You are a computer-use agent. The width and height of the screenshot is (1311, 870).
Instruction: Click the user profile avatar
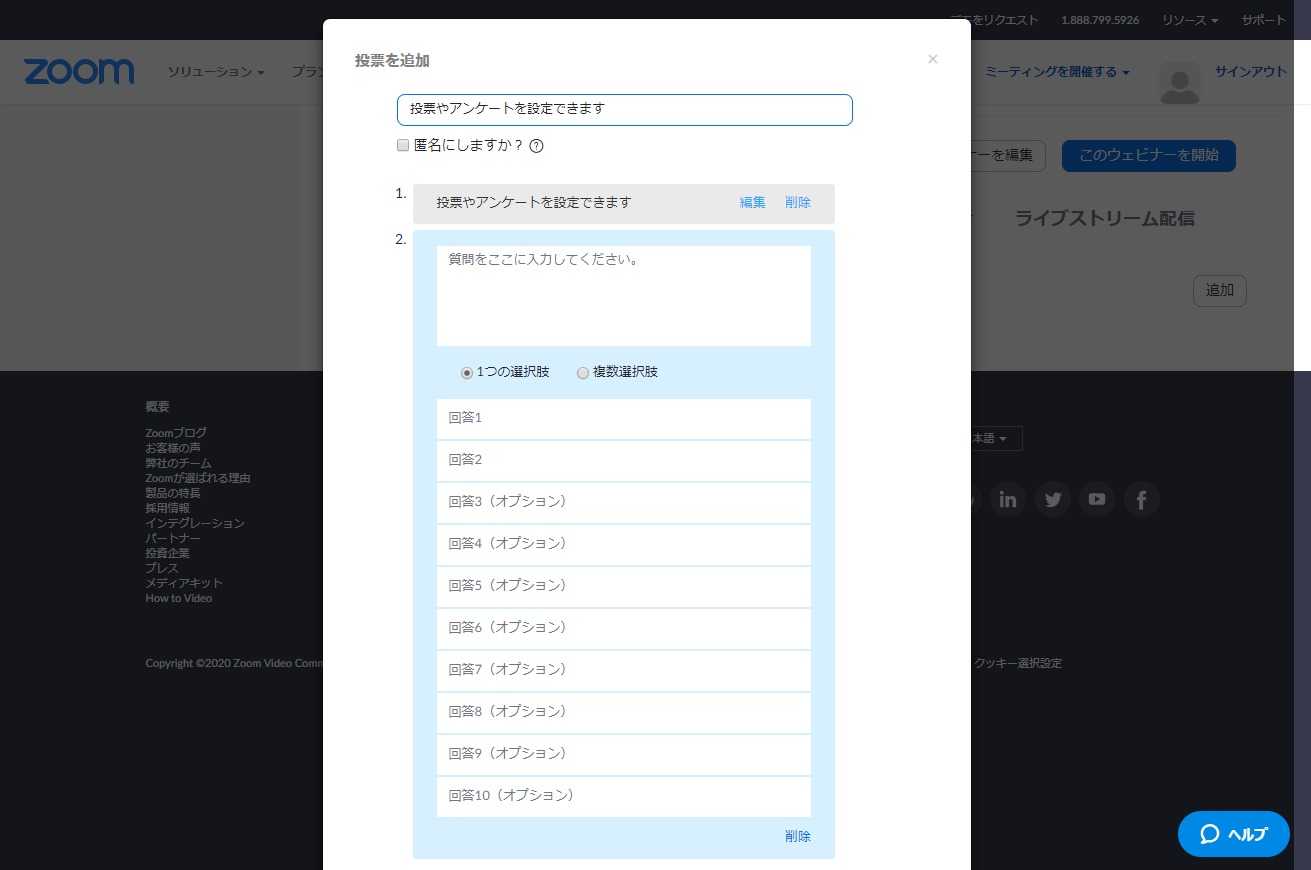point(1180,83)
